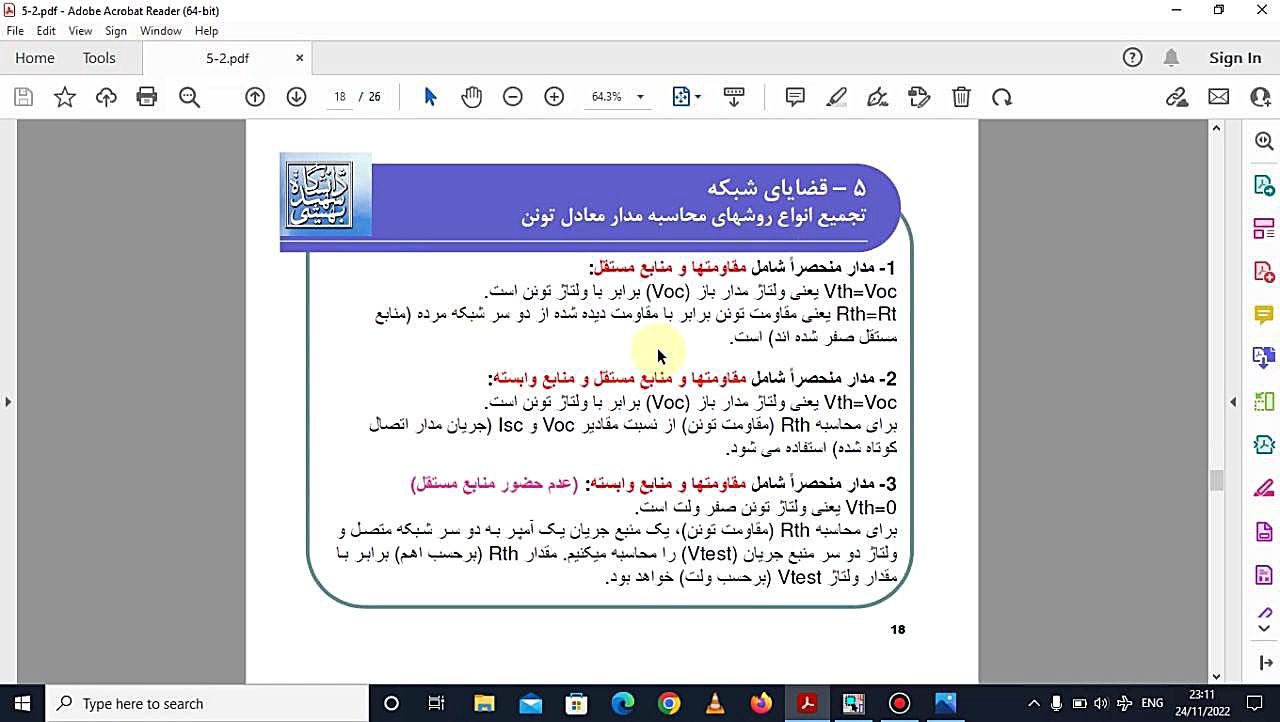
Task: Switch the ENG input language
Action: click(1152, 703)
